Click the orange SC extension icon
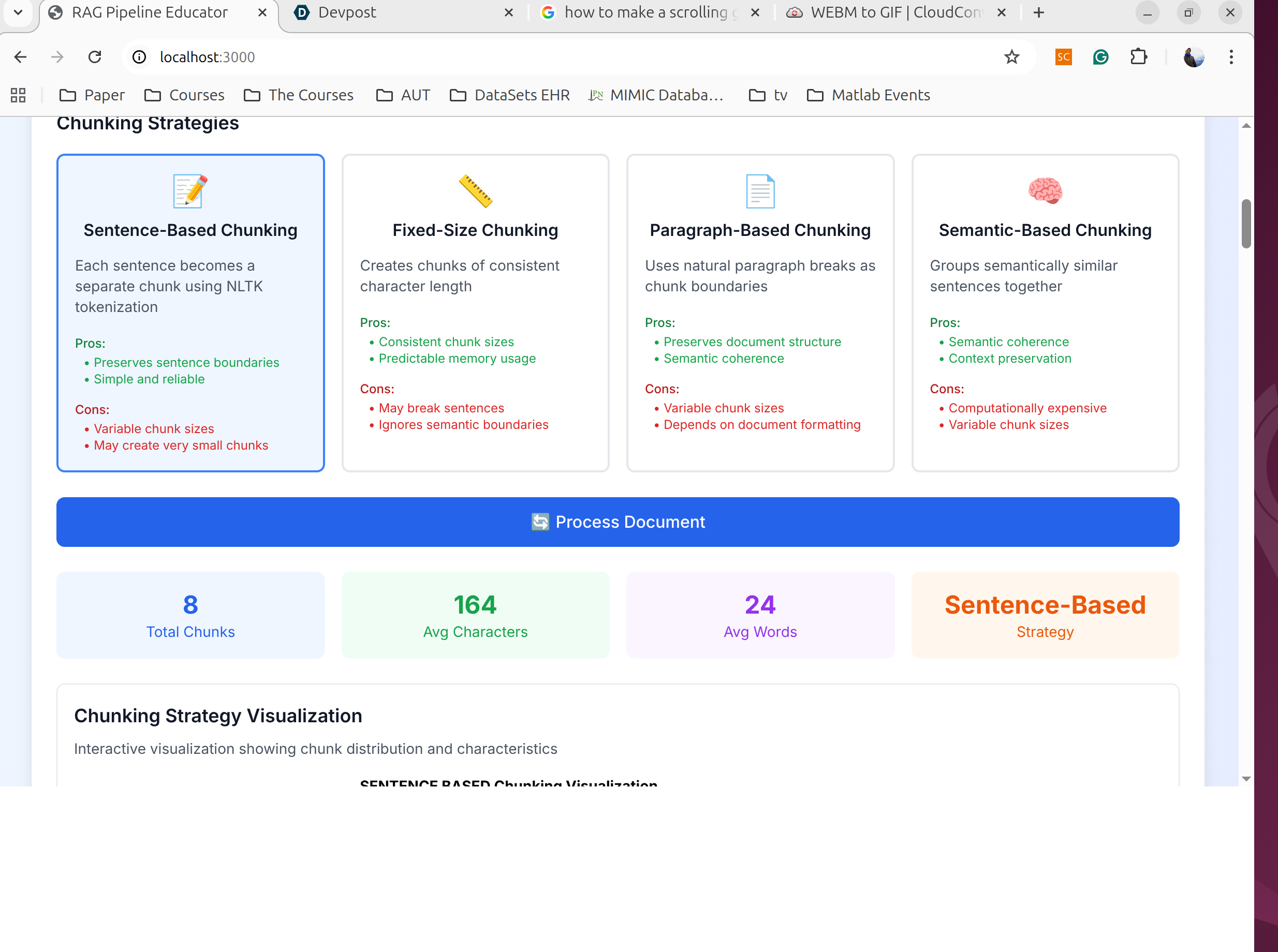 (x=1063, y=57)
